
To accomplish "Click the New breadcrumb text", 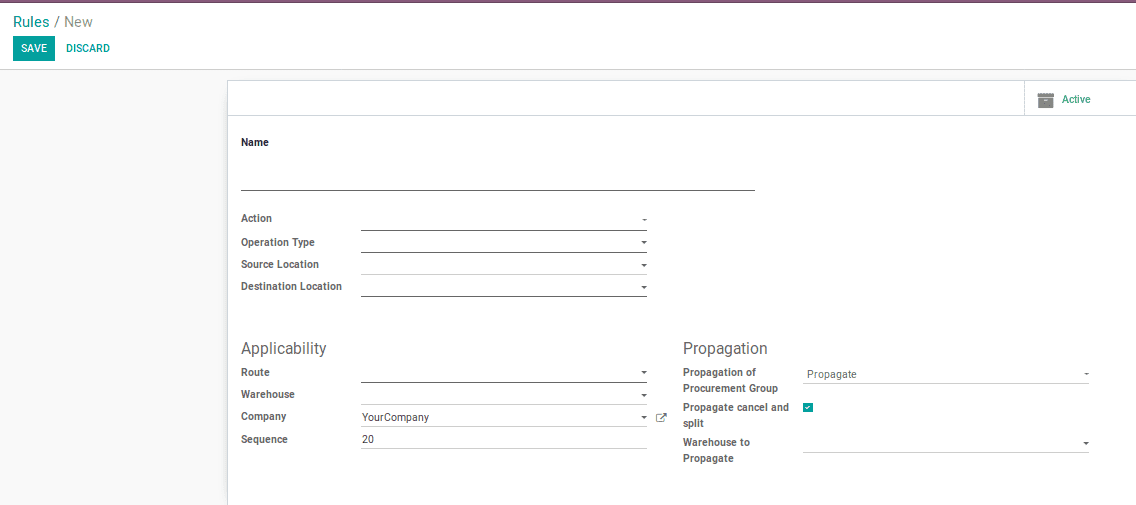I will [78, 22].
